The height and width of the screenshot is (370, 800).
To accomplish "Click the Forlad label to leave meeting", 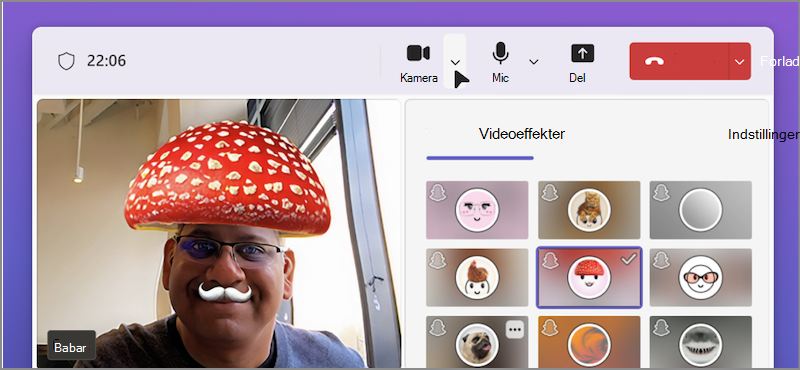I will tap(780, 61).
